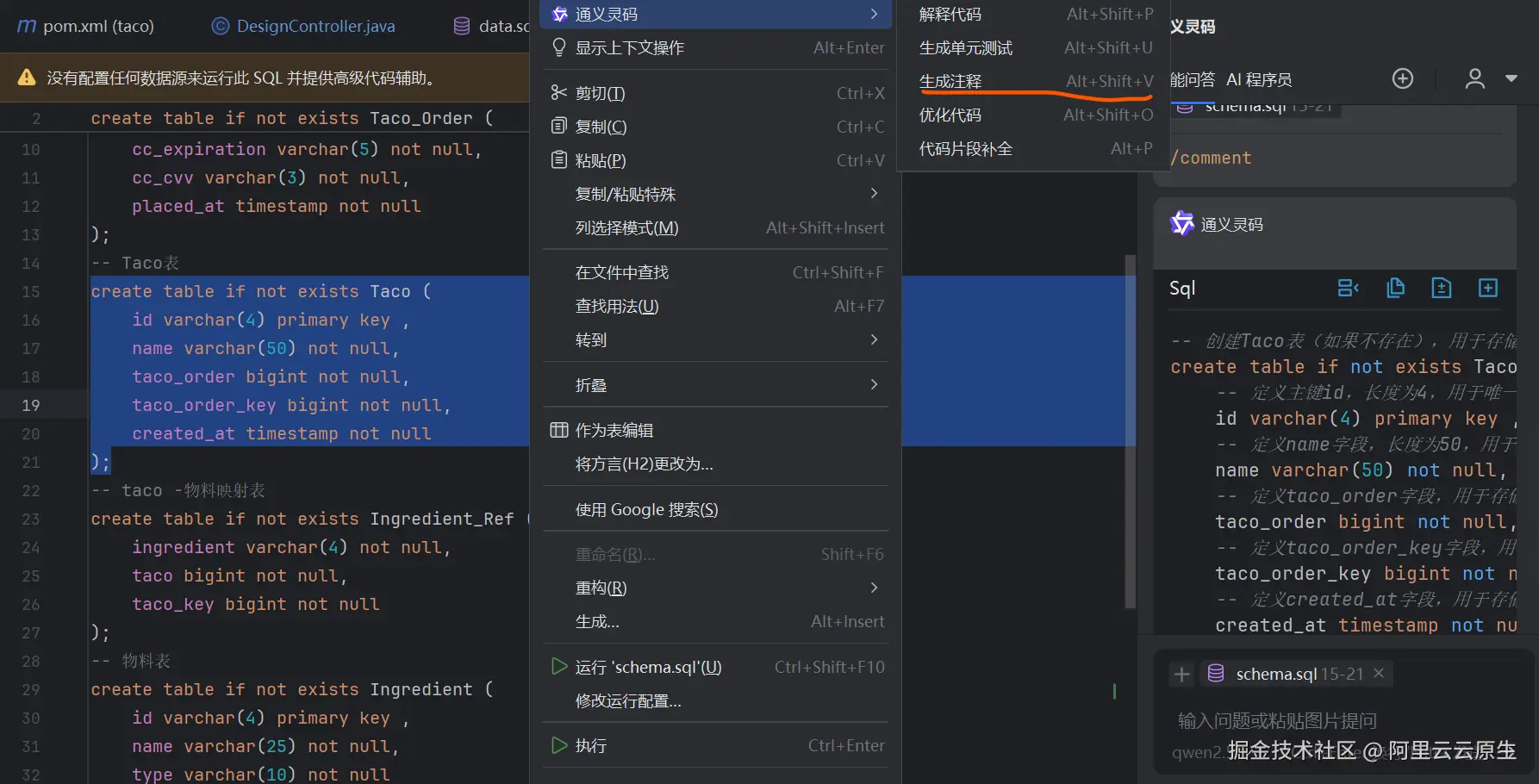Screen dimensions: 1539x784
Task: Switch to the DesignController.java tab
Action: pyautogui.click(x=315, y=26)
